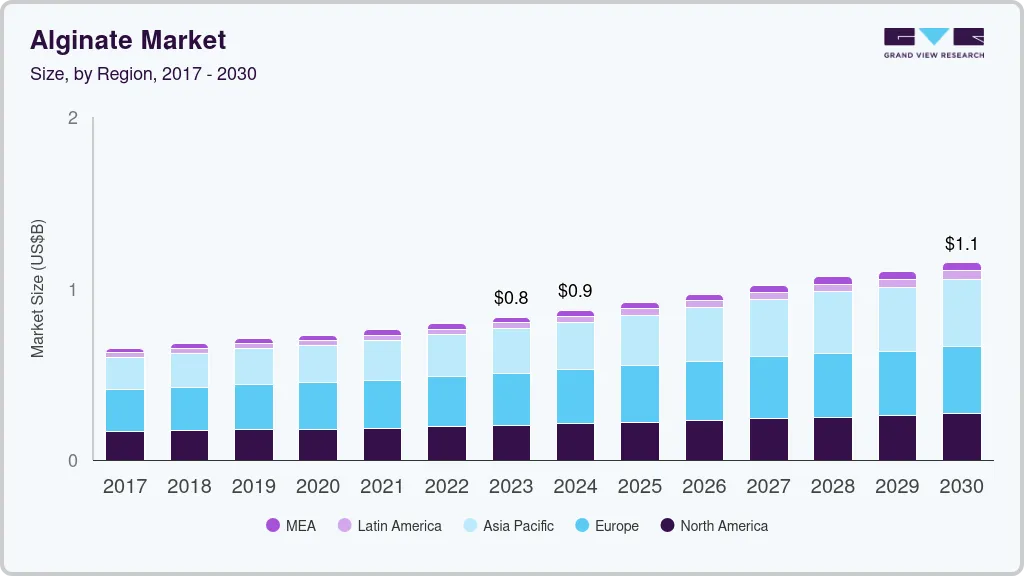The width and height of the screenshot is (1024, 576).
Task: Select the MEA purple legend marker
Action: (273, 525)
